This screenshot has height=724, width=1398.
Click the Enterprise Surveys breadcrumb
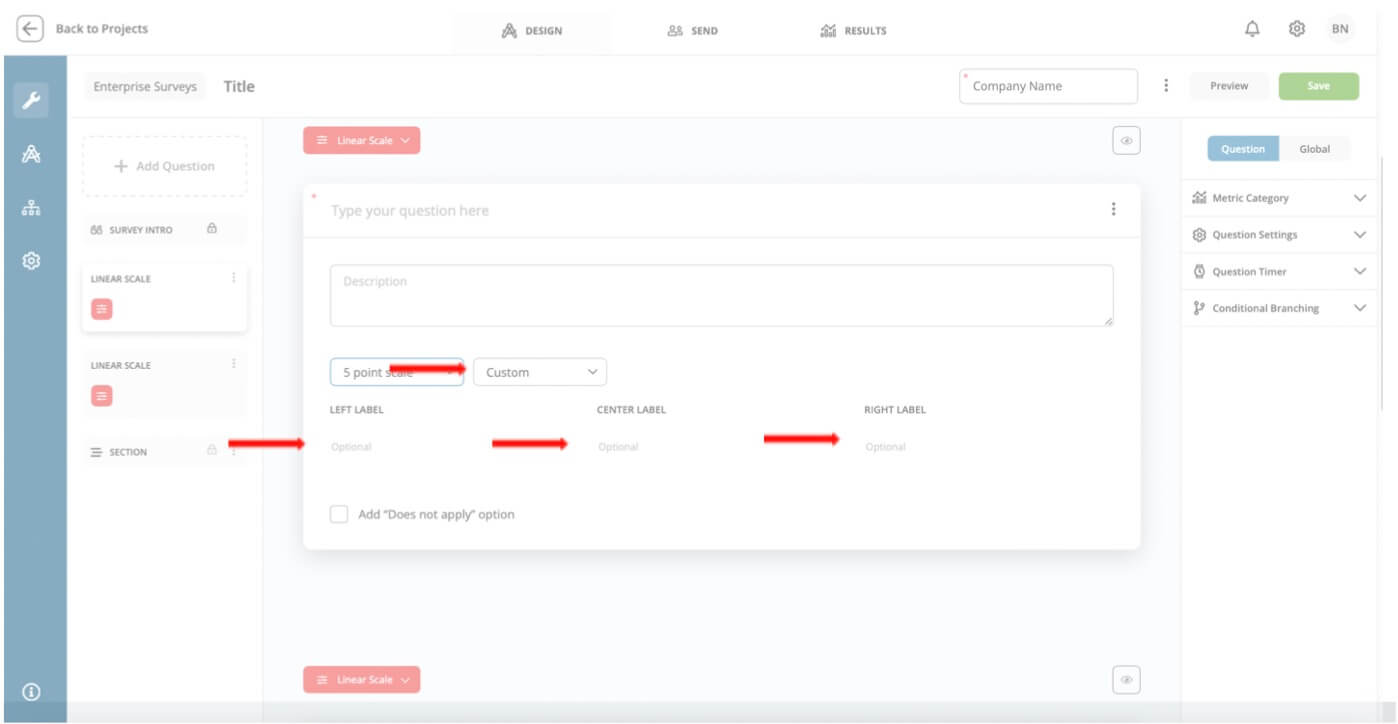tap(145, 87)
